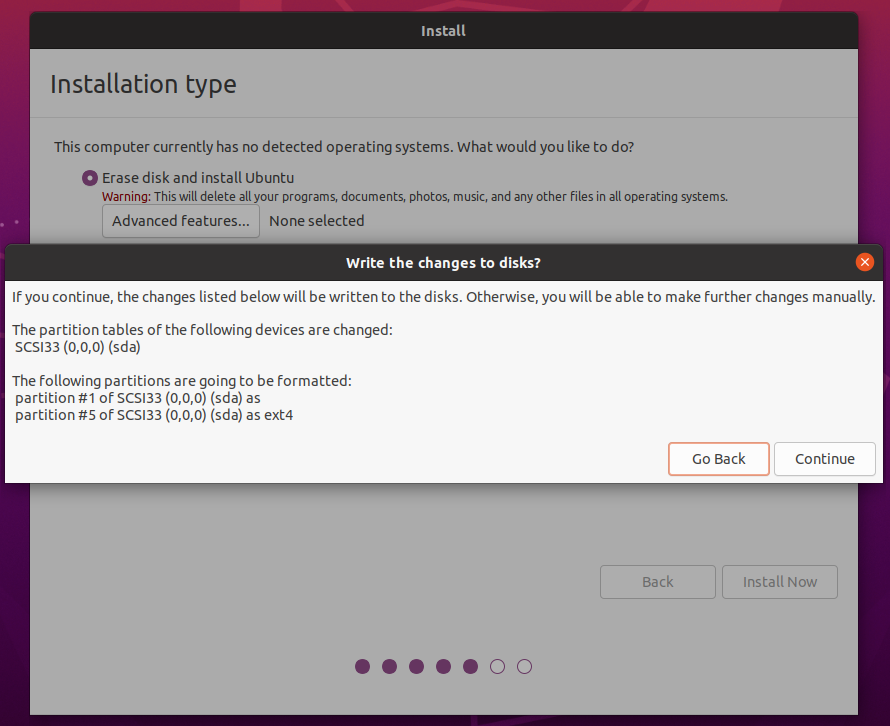Viewport: 890px width, 726px height.
Task: Click the fourth filled progress dot
Action: [x=444, y=666]
